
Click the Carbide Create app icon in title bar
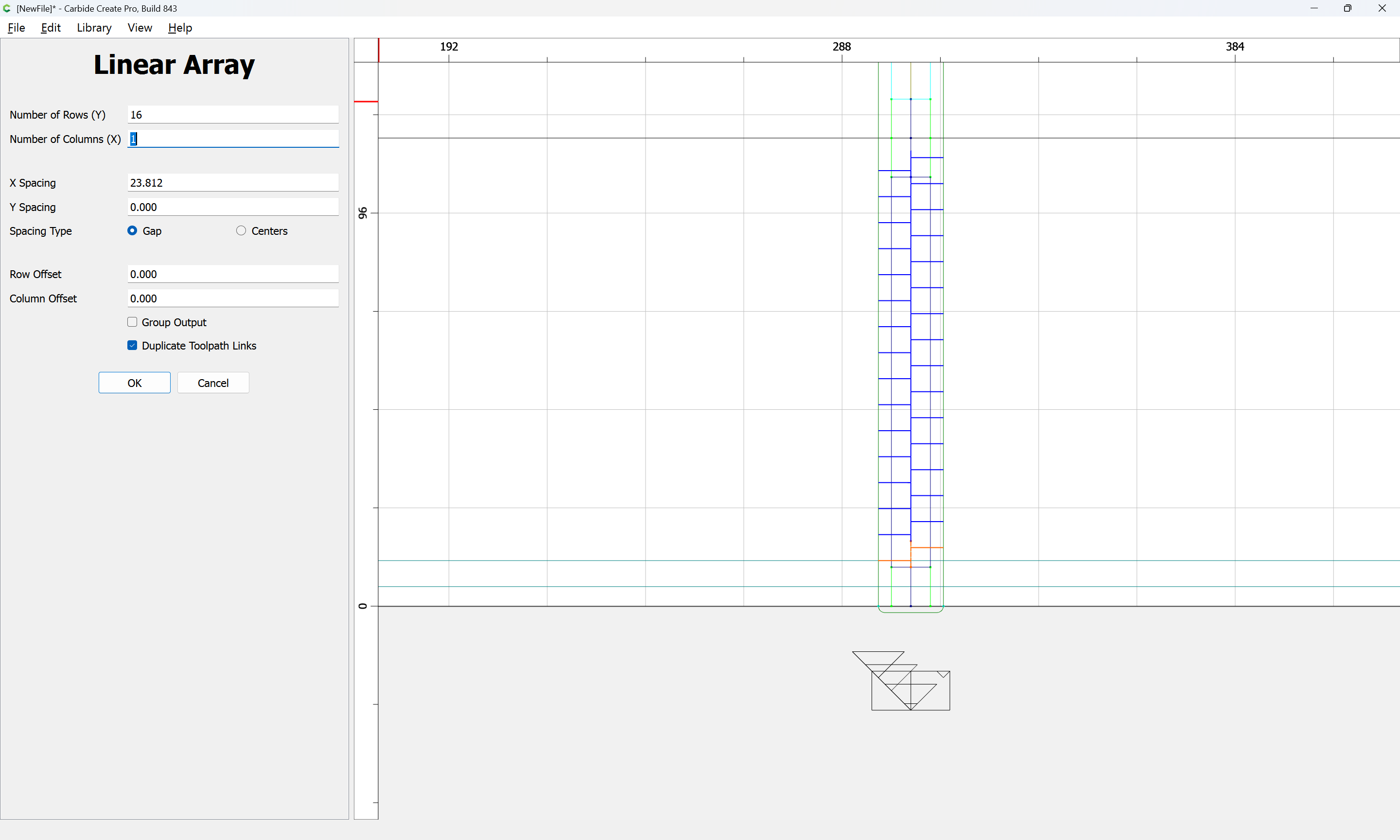coord(7,8)
